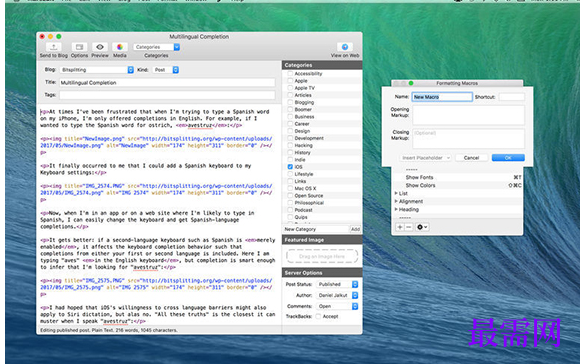
Task: Click the Send to Blog toolbar icon
Action: [x=54, y=47]
